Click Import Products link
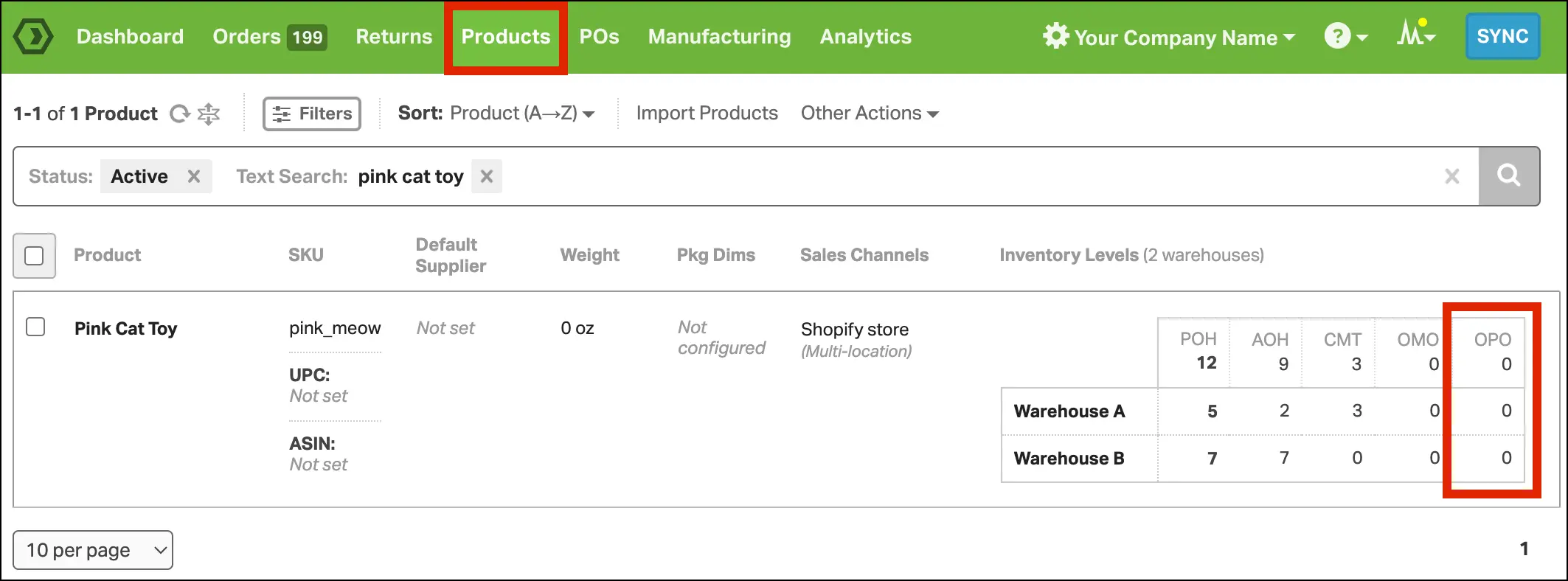The image size is (1568, 581). [707, 114]
